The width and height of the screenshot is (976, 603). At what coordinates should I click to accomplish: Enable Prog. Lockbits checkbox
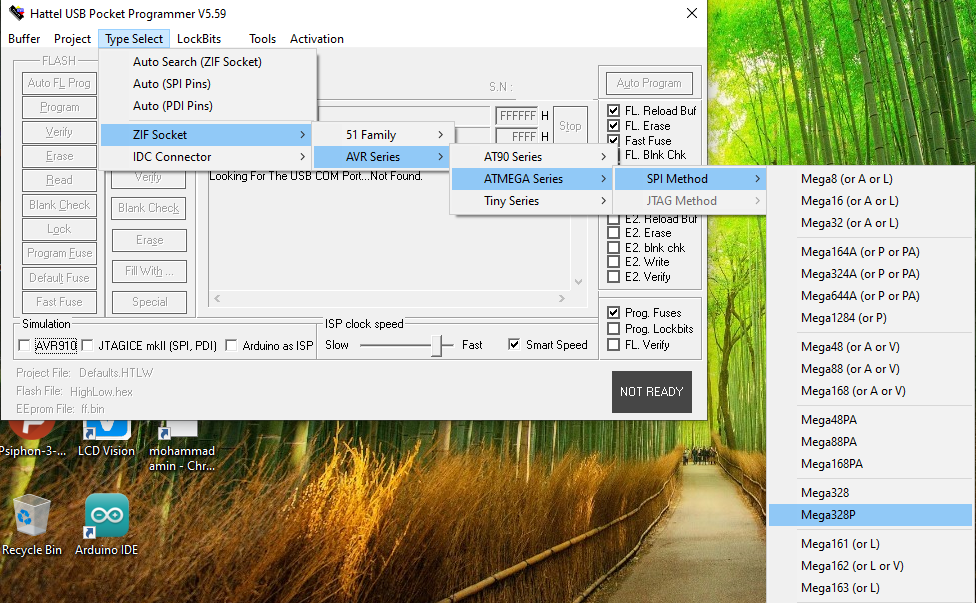click(613, 329)
